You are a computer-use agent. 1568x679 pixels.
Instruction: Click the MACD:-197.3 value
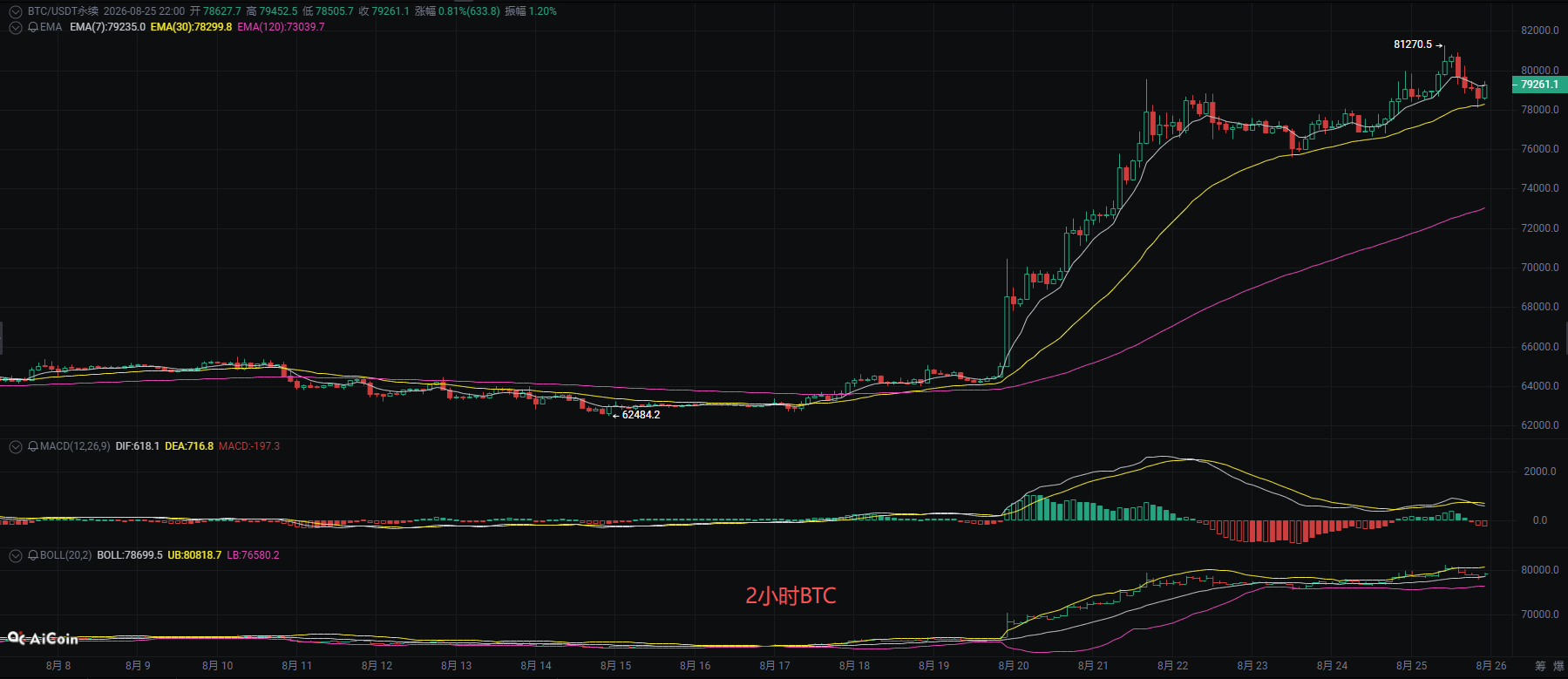tap(249, 446)
